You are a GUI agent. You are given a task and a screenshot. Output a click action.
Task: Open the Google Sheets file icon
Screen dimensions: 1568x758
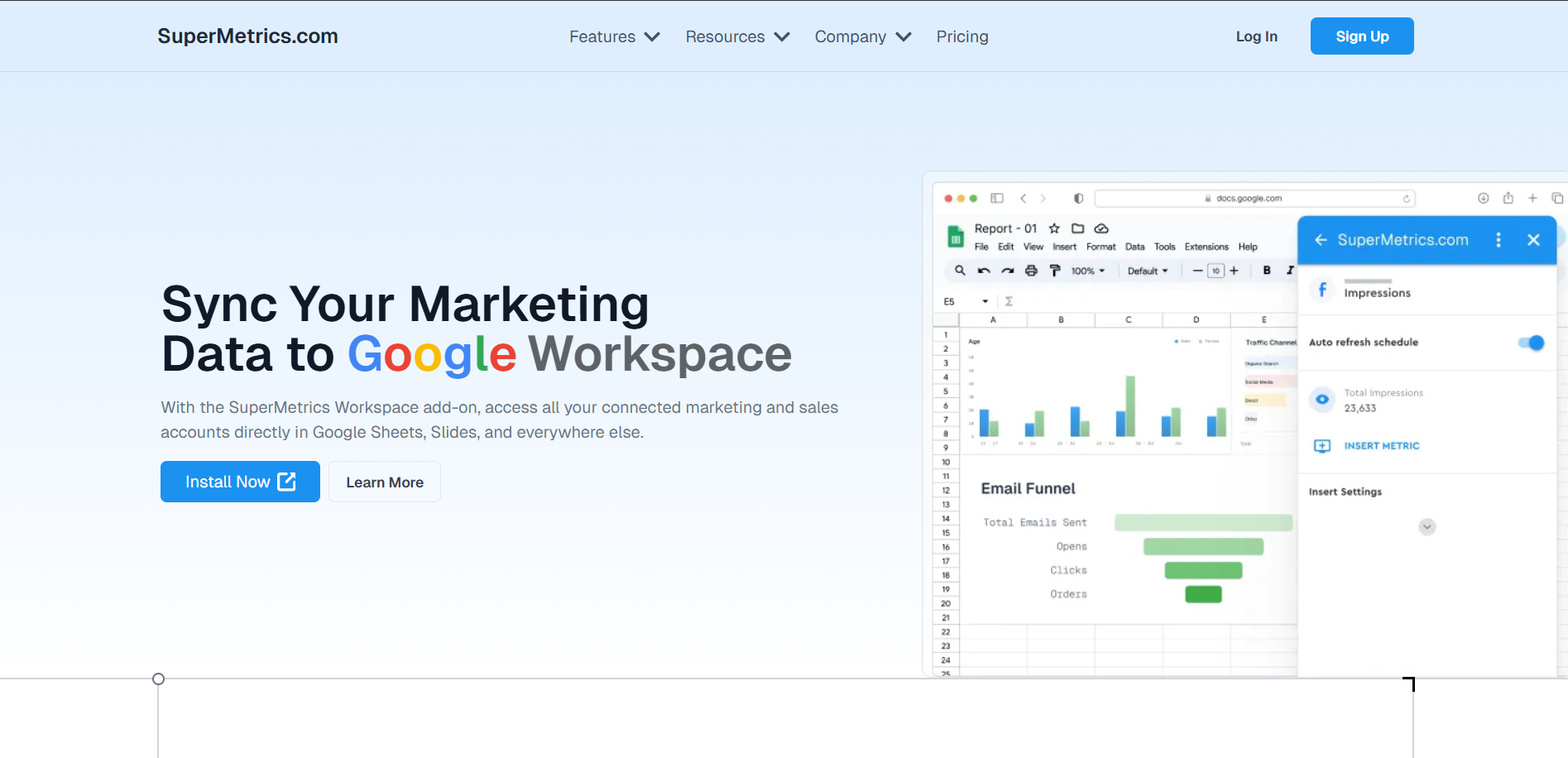tap(955, 237)
